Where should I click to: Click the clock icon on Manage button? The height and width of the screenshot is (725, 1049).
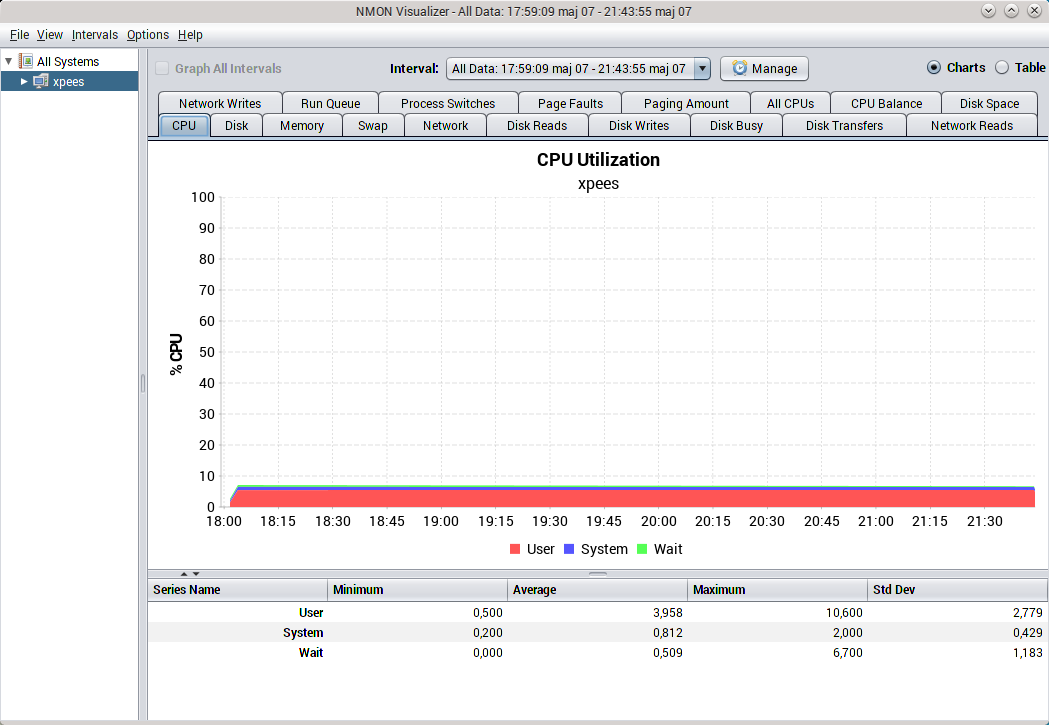[x=739, y=68]
